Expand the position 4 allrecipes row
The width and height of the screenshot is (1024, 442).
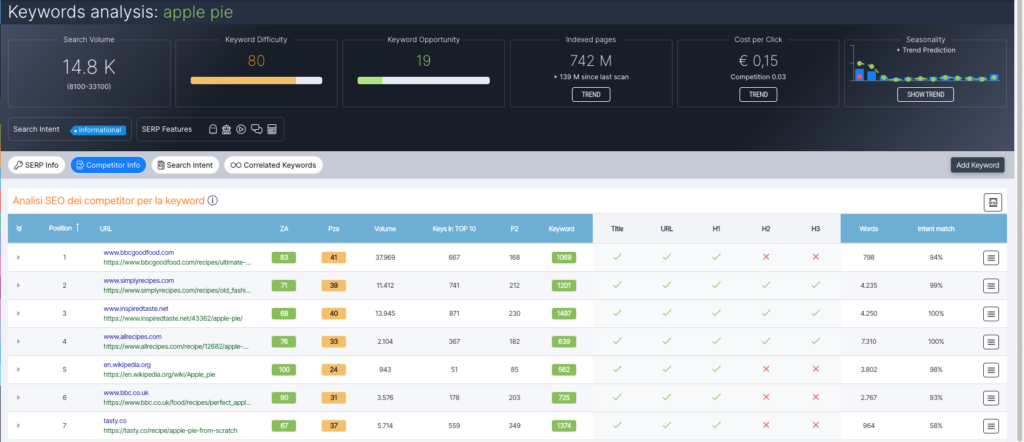pyautogui.click(x=18, y=342)
